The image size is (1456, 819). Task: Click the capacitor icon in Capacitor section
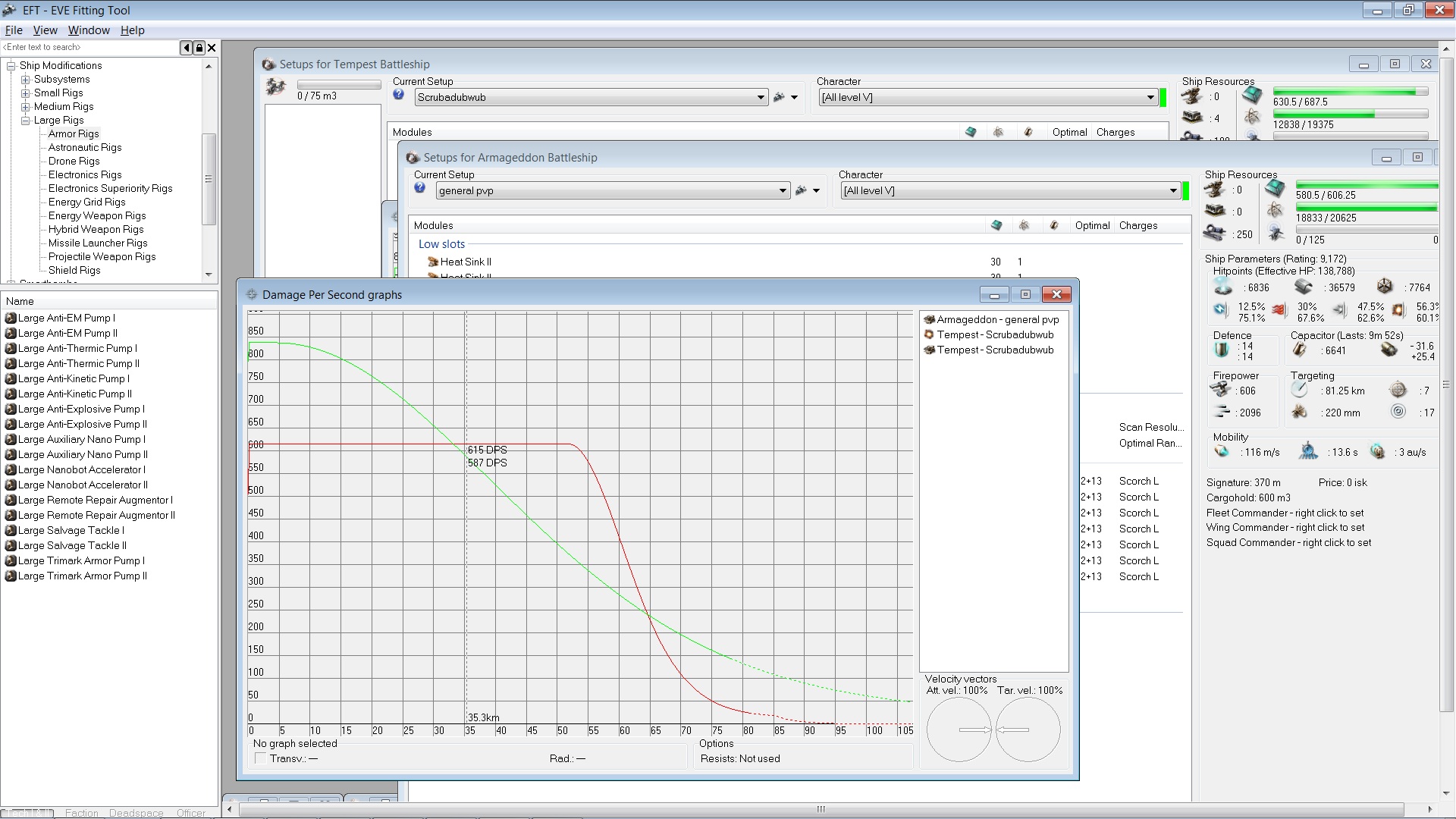[x=1300, y=350]
